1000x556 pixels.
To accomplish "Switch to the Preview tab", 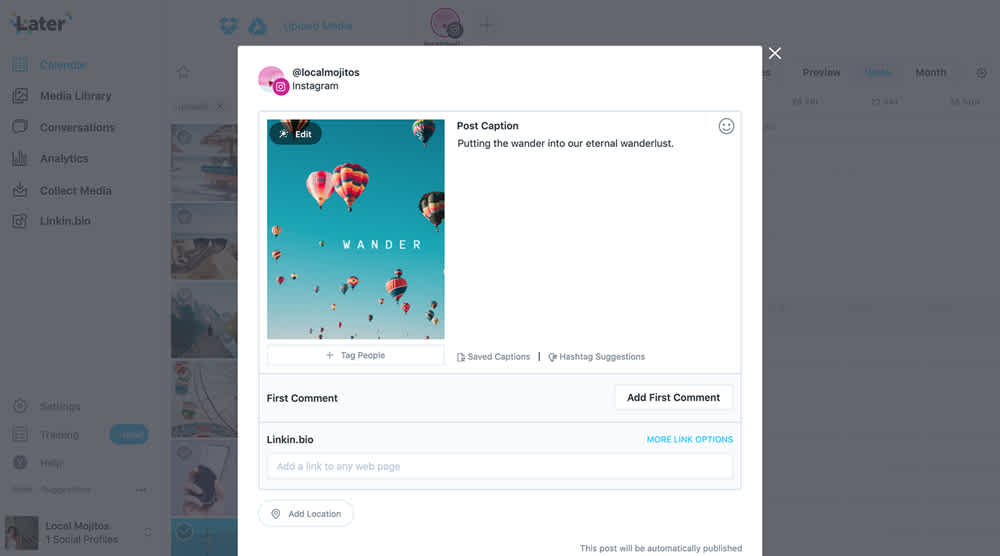I will pos(821,73).
